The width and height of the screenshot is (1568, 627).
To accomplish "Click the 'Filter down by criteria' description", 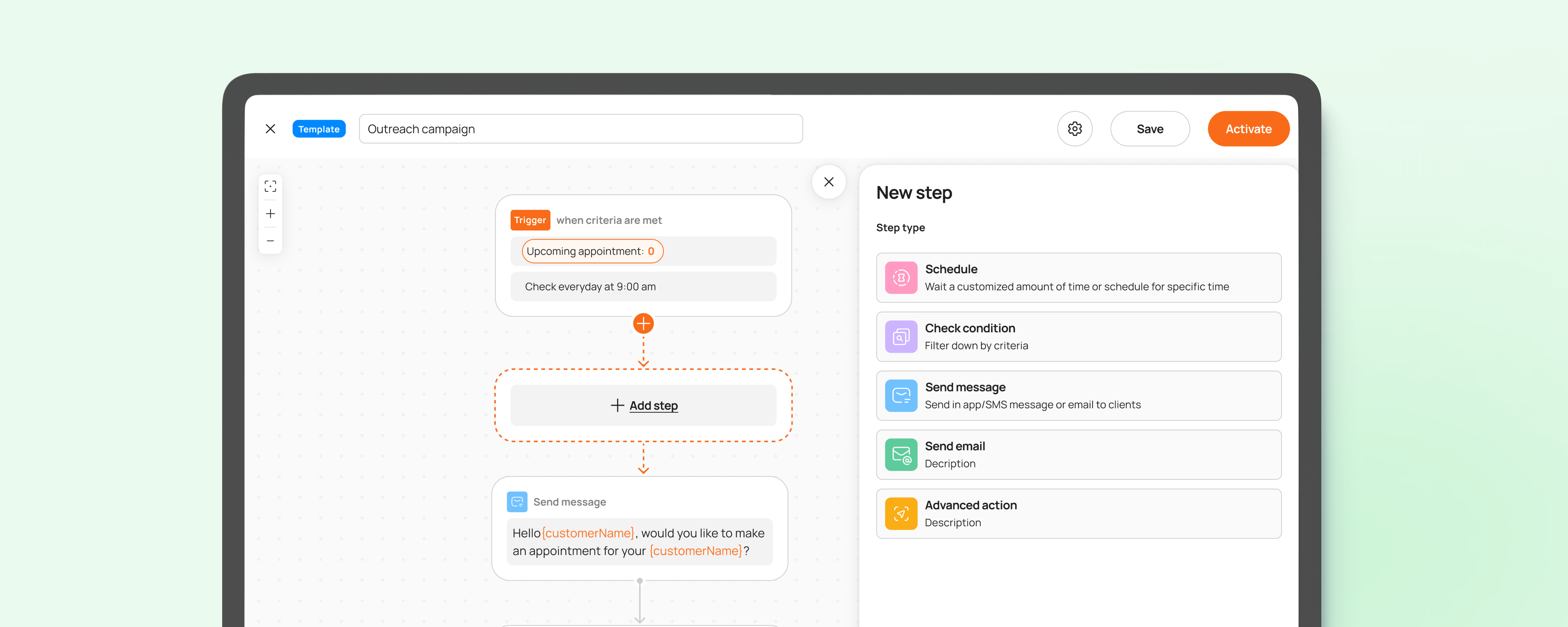I will click(x=976, y=346).
